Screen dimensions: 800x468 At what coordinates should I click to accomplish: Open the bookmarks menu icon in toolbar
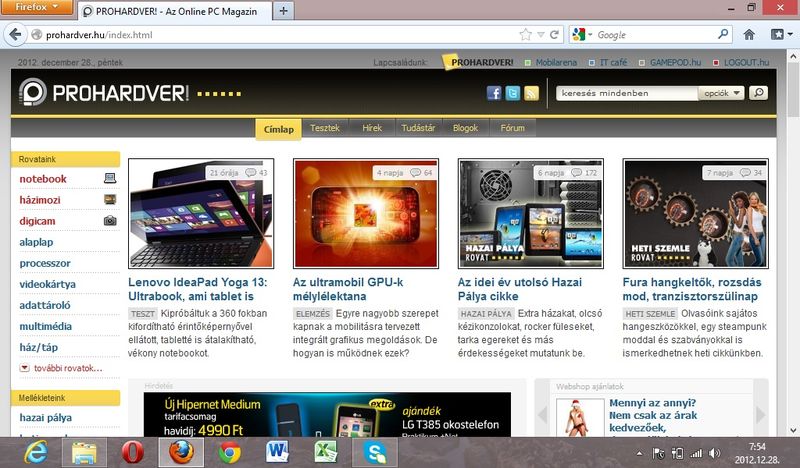781,35
